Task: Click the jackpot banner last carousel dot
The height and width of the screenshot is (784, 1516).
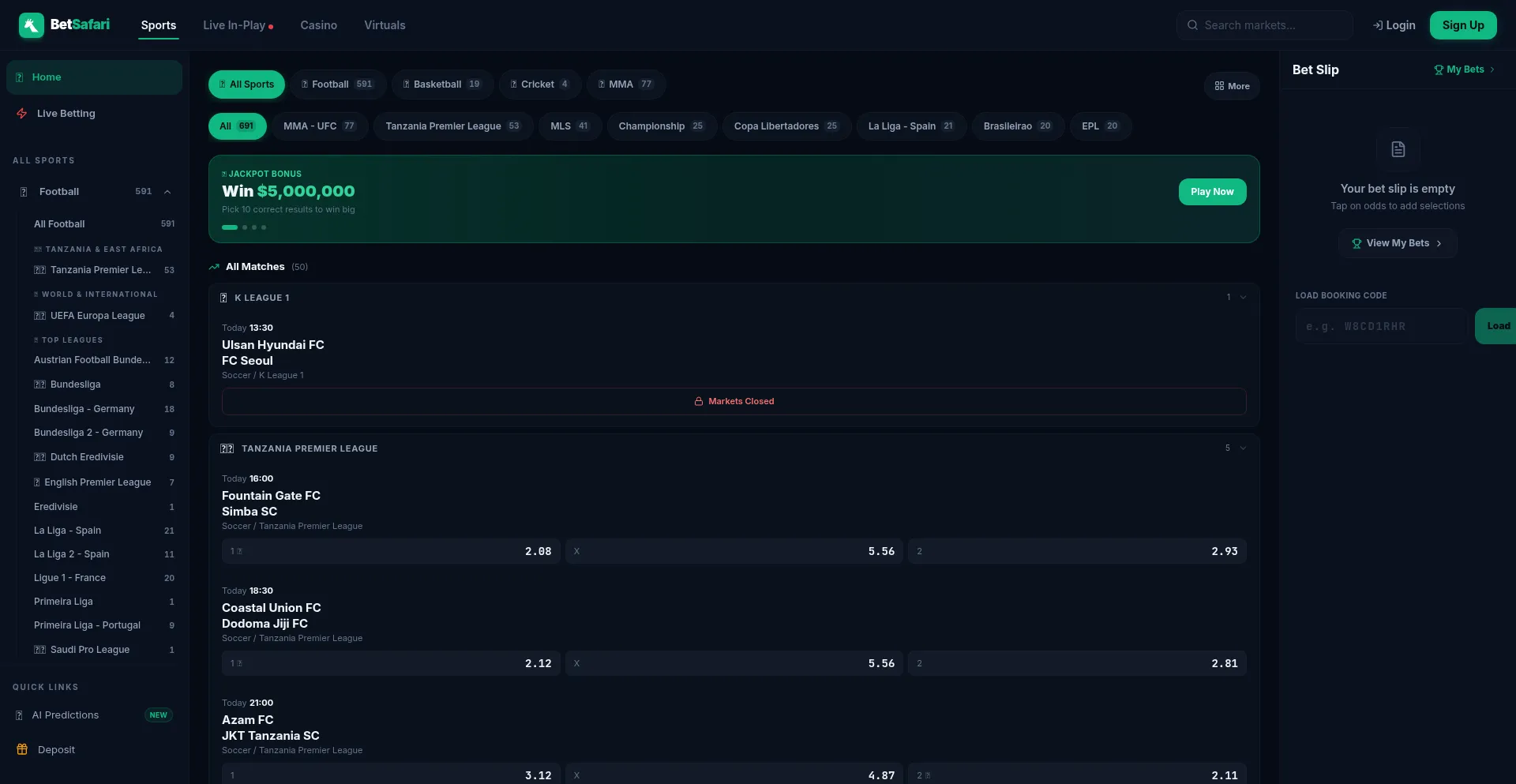Action: coord(264,227)
